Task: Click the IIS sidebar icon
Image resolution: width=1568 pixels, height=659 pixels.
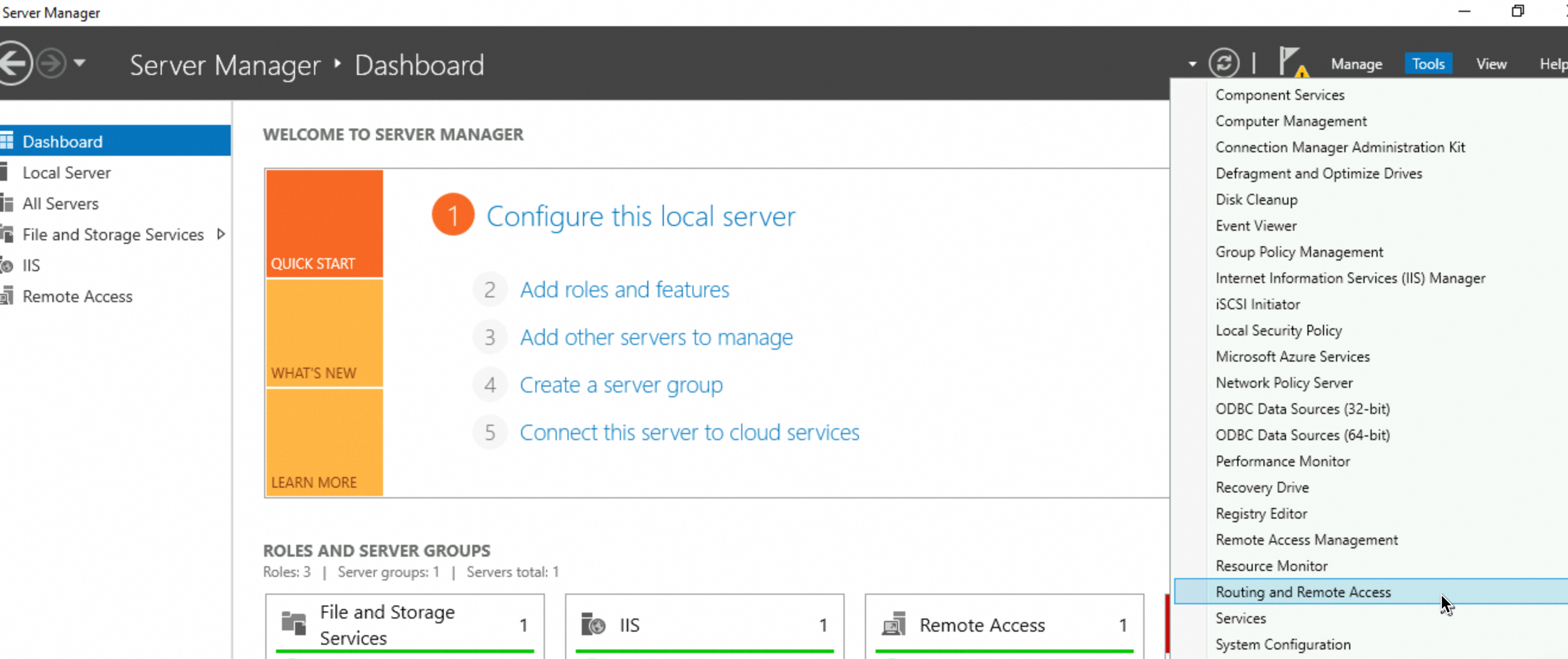Action: coord(7,265)
